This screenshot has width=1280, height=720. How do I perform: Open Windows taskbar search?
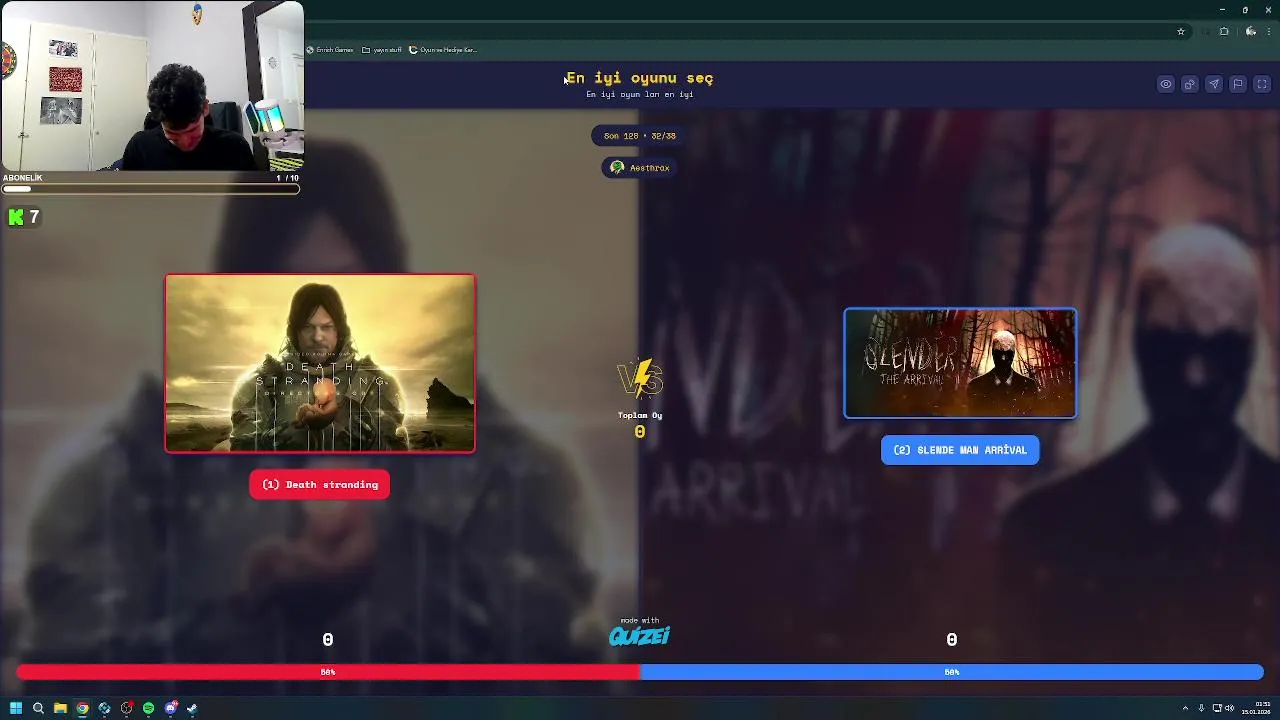38,708
